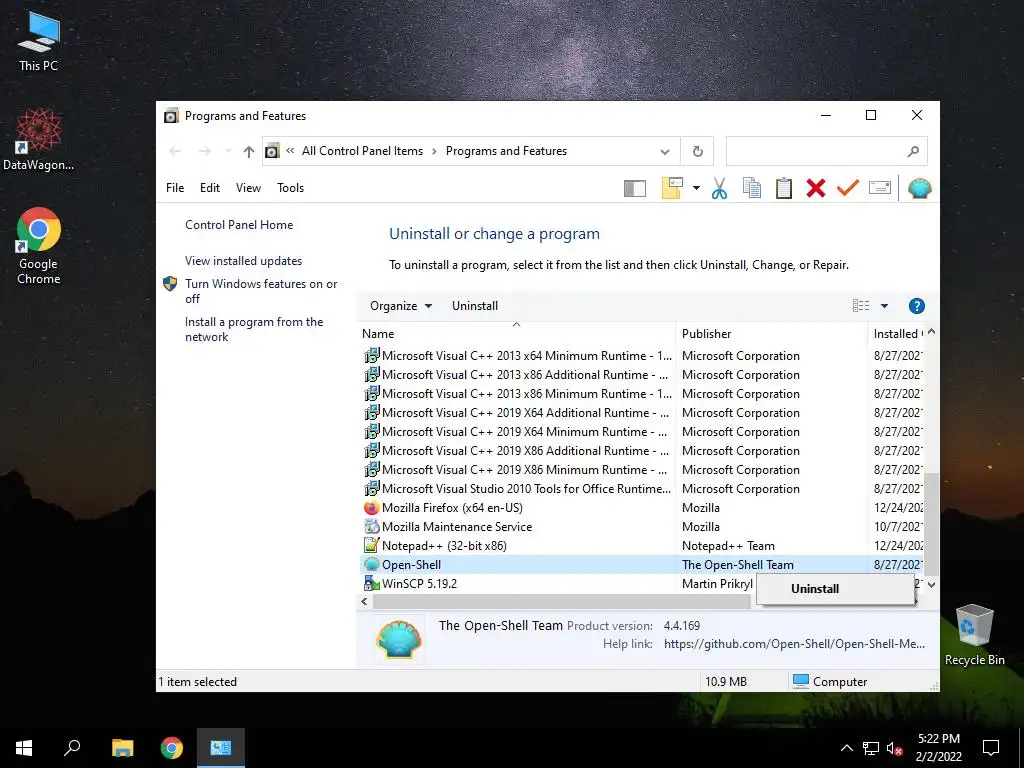Click the vertical scrollbar down arrow of program list

point(931,585)
